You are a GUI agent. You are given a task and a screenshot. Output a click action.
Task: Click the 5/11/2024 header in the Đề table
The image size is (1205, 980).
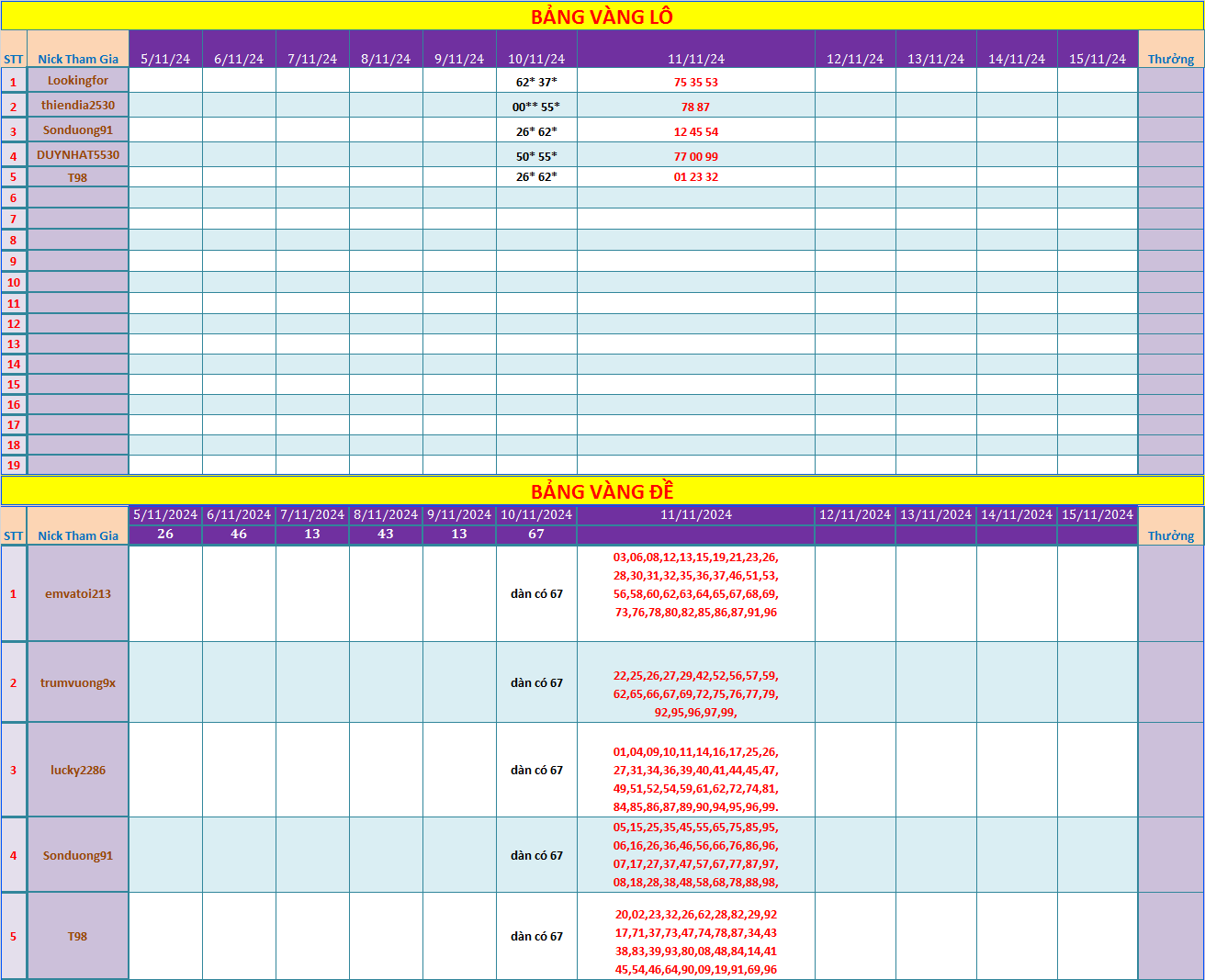[165, 514]
